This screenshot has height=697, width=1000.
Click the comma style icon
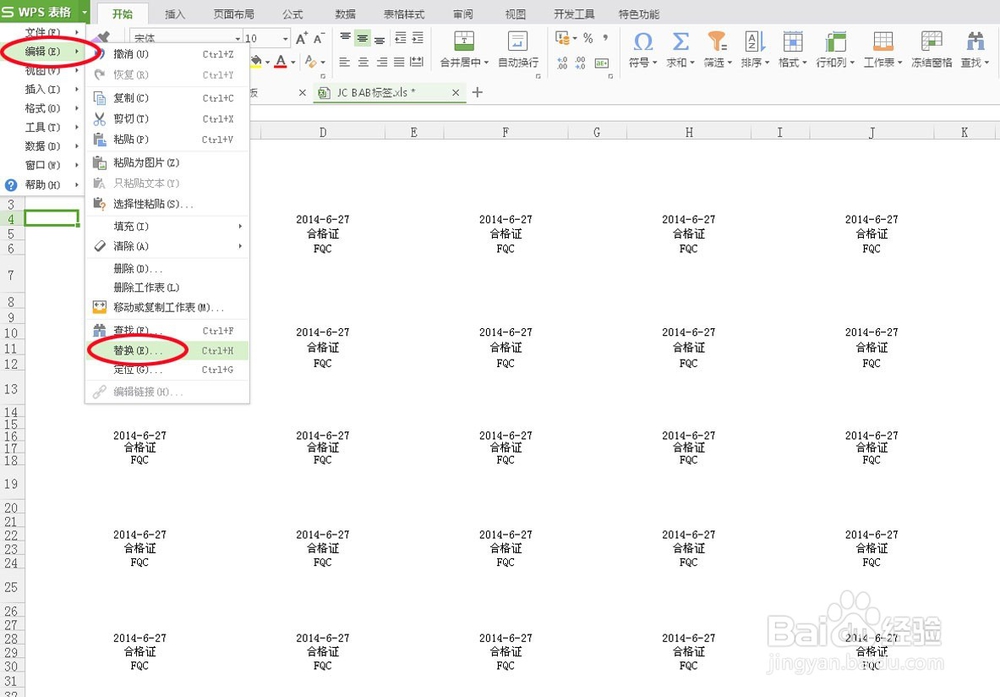(605, 38)
